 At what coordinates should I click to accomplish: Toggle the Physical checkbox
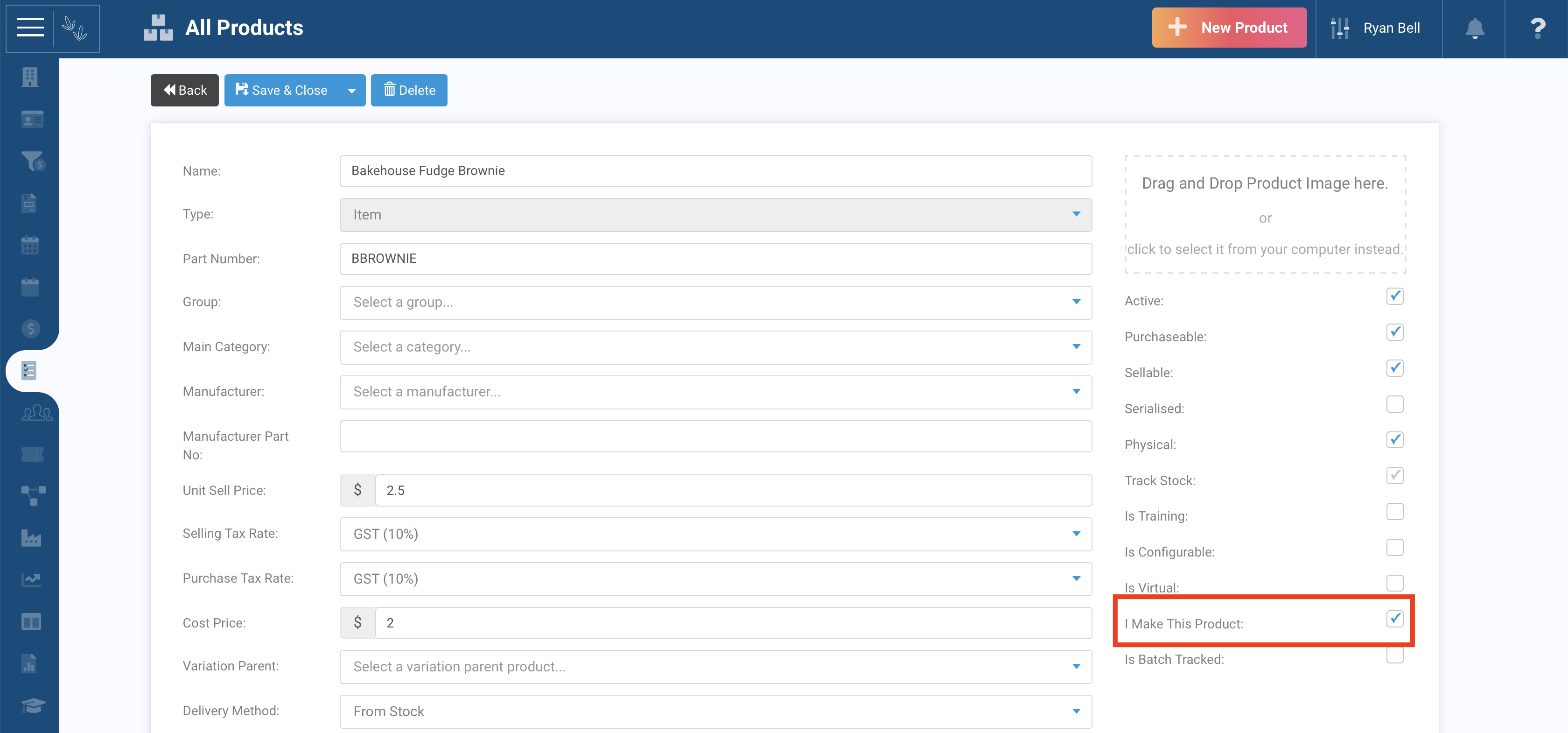pyautogui.click(x=1394, y=440)
